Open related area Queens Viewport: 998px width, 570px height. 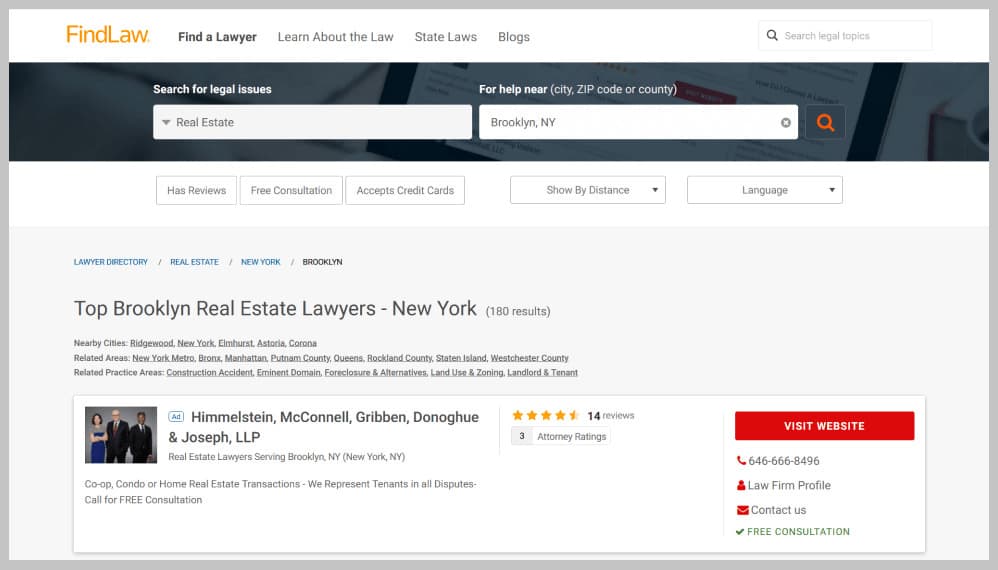tap(348, 358)
